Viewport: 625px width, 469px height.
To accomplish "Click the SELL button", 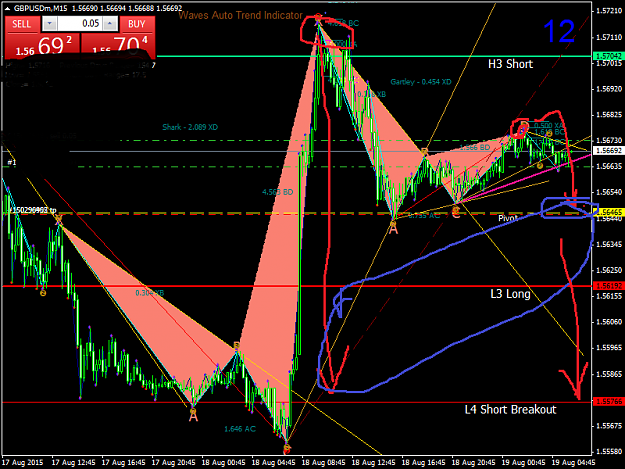I will click(22, 24).
